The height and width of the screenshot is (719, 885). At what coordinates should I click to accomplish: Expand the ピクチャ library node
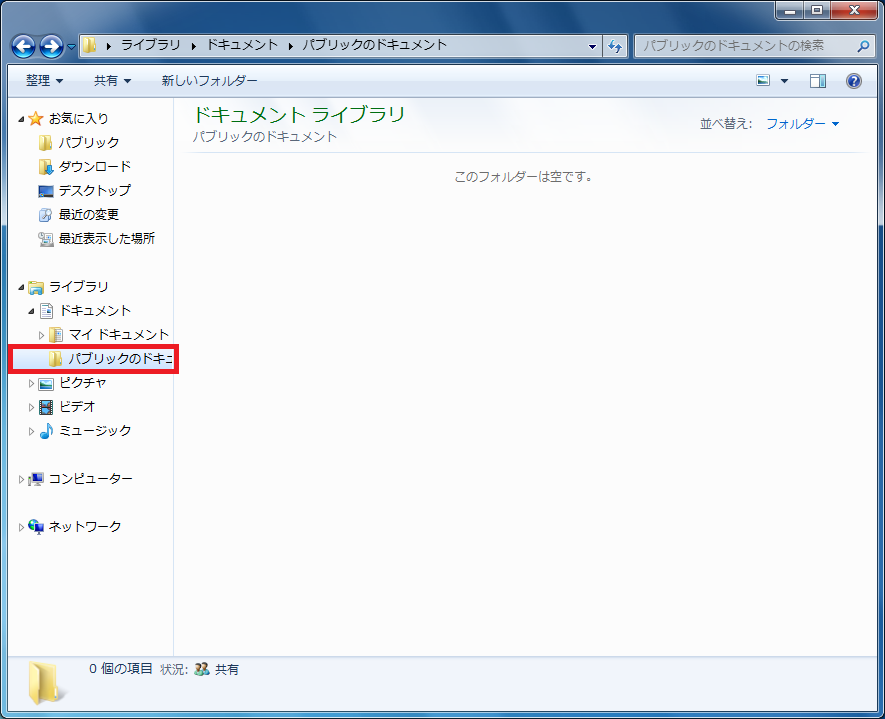(x=32, y=383)
